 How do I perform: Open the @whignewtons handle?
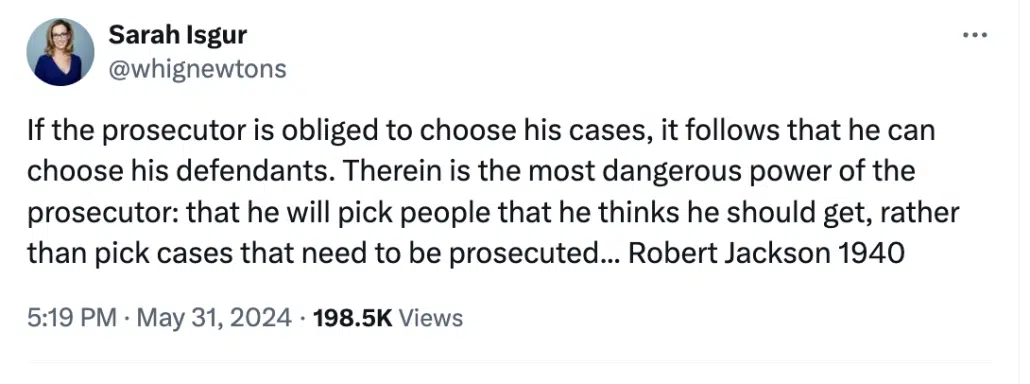click(197, 68)
